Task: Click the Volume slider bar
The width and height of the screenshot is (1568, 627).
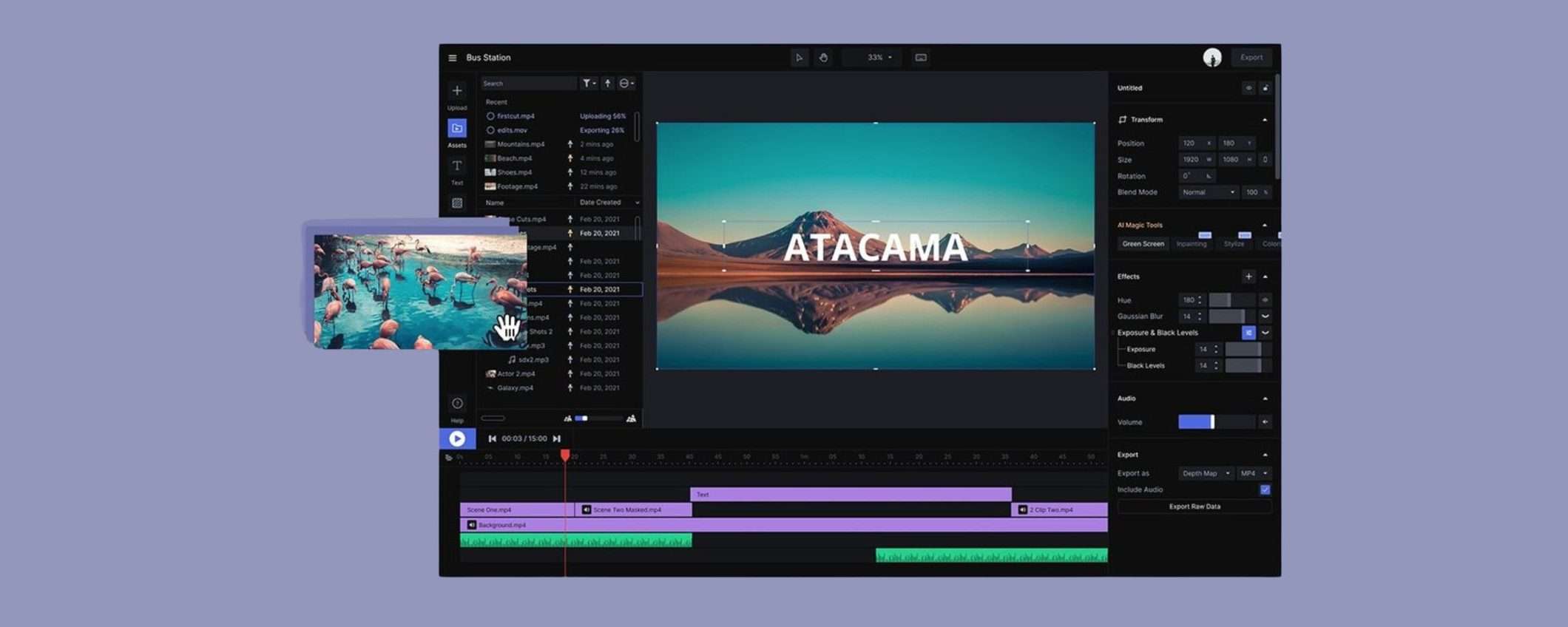Action: pyautogui.click(x=1215, y=422)
